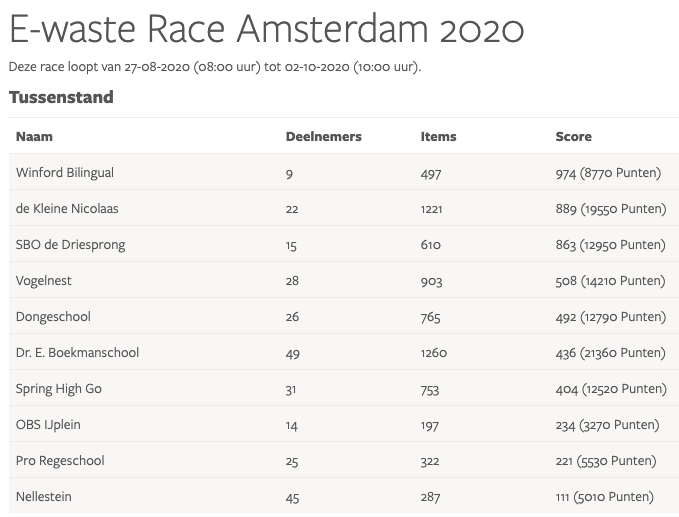Click the Winford Bilingual school name

point(65,173)
